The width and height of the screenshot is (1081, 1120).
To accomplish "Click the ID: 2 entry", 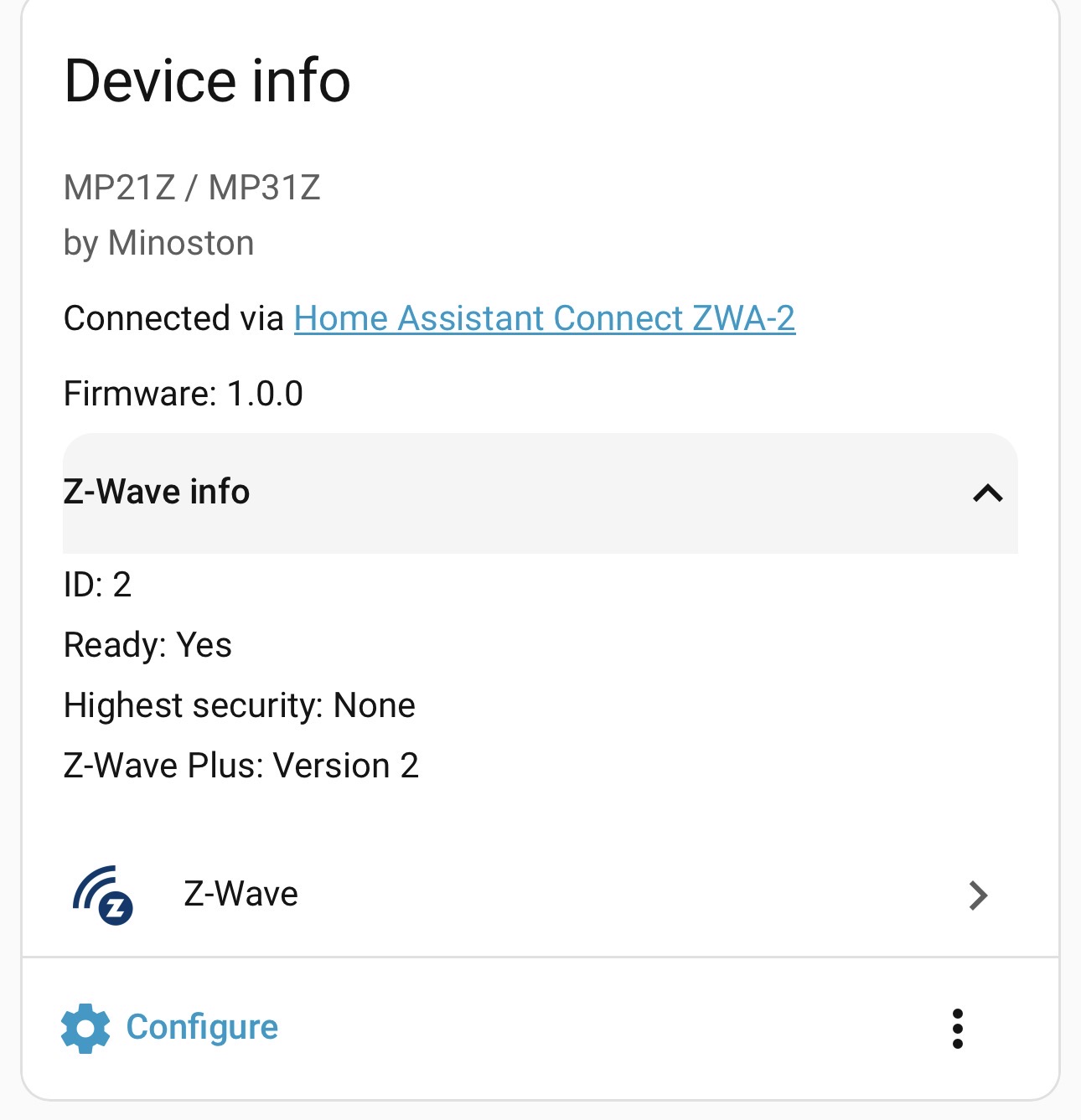I will click(97, 585).
